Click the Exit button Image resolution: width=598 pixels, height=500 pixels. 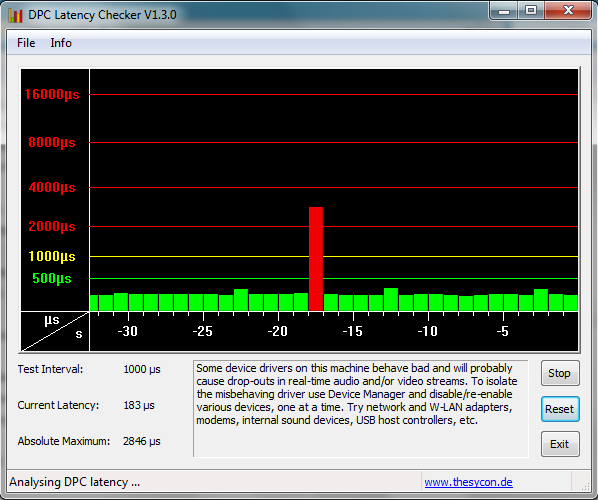point(560,444)
